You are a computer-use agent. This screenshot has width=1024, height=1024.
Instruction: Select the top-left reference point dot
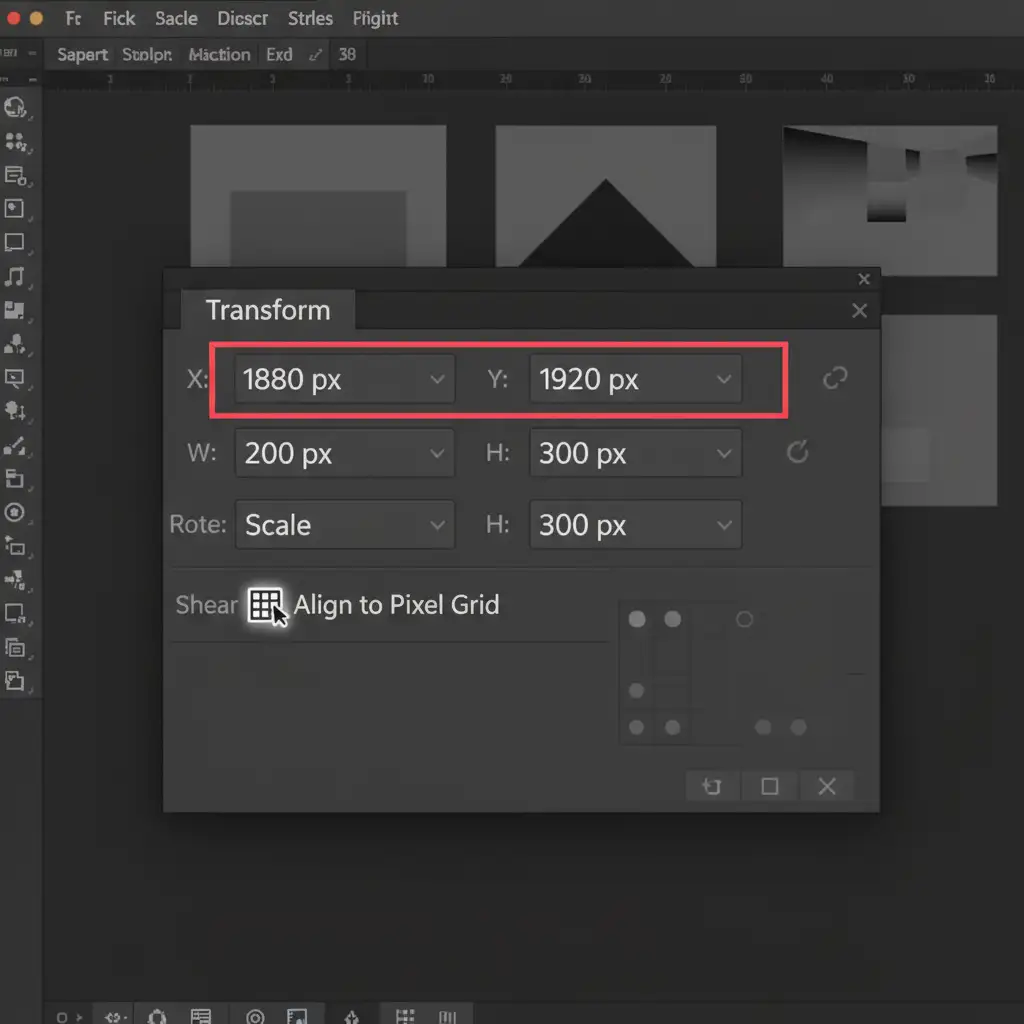click(x=637, y=620)
